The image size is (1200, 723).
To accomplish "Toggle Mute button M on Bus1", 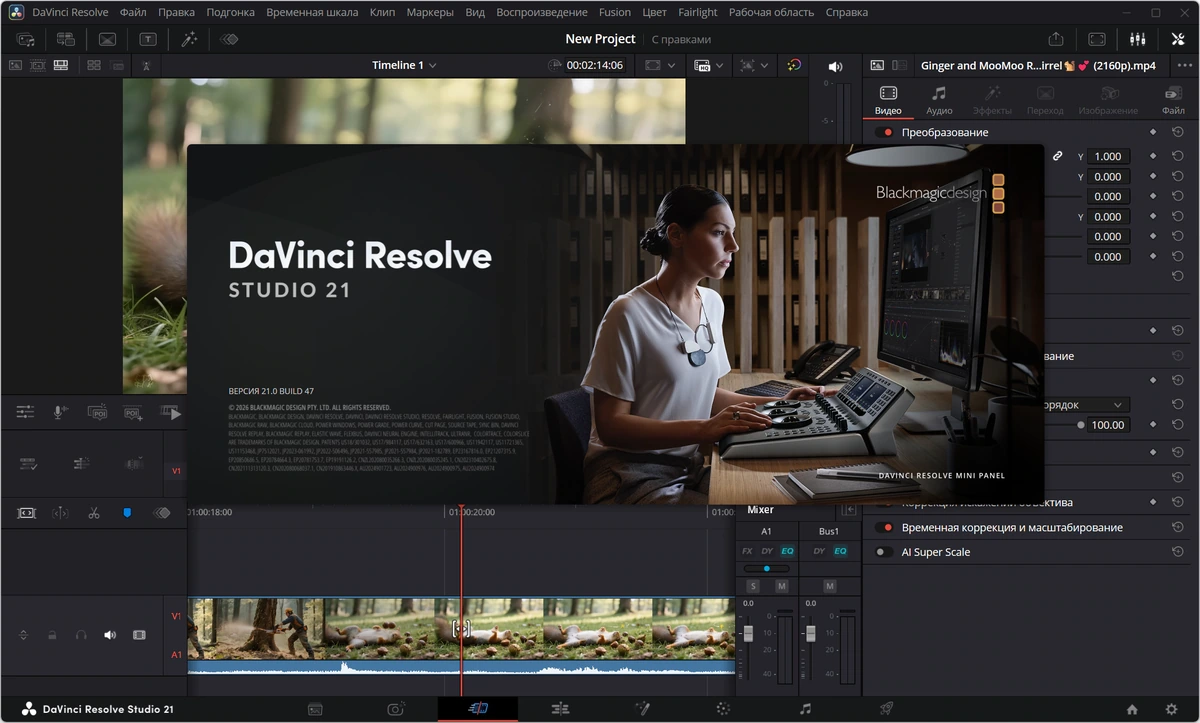I will coord(829,585).
